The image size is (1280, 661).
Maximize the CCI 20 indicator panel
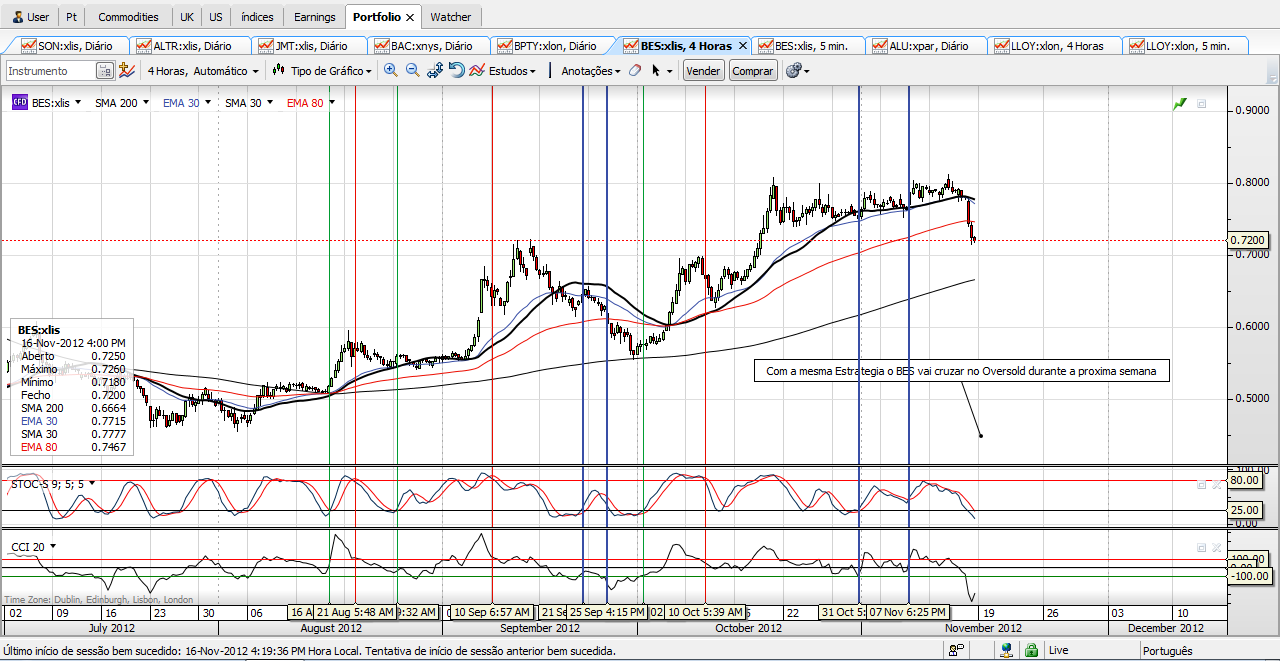tap(1202, 548)
